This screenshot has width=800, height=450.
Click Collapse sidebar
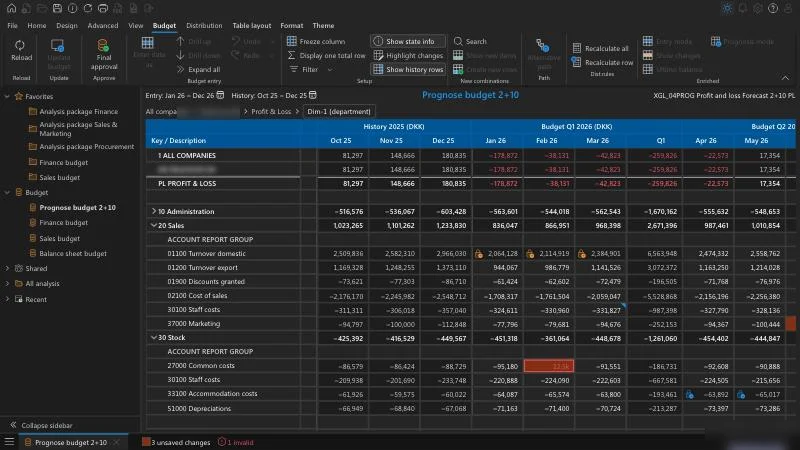point(41,425)
